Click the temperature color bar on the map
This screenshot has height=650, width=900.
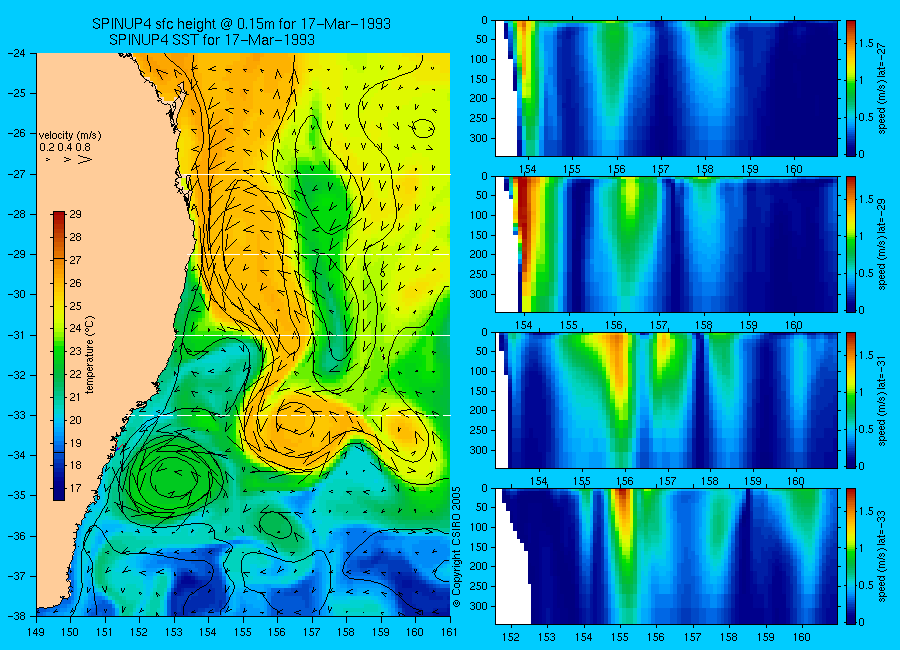[59, 356]
